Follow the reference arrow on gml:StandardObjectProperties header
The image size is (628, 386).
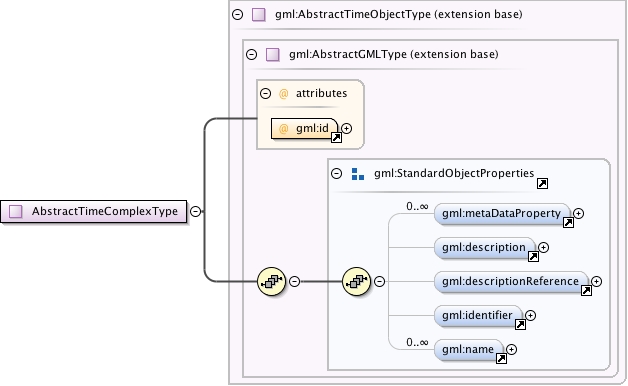[x=542, y=183]
